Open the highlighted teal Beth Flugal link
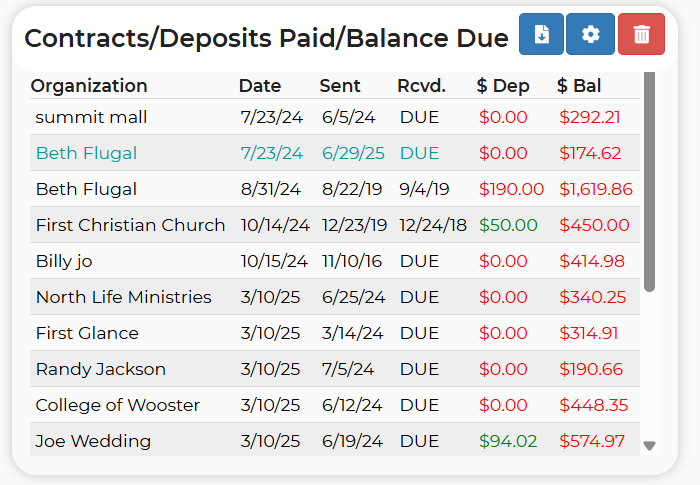The height and width of the screenshot is (485, 700). 86,153
